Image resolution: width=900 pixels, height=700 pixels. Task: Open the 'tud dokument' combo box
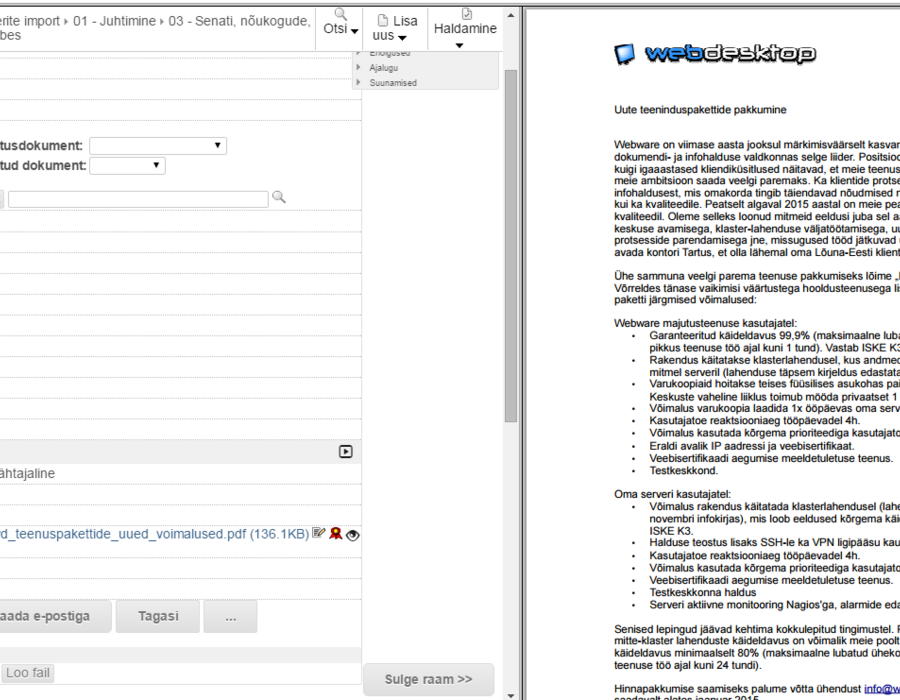coord(127,166)
